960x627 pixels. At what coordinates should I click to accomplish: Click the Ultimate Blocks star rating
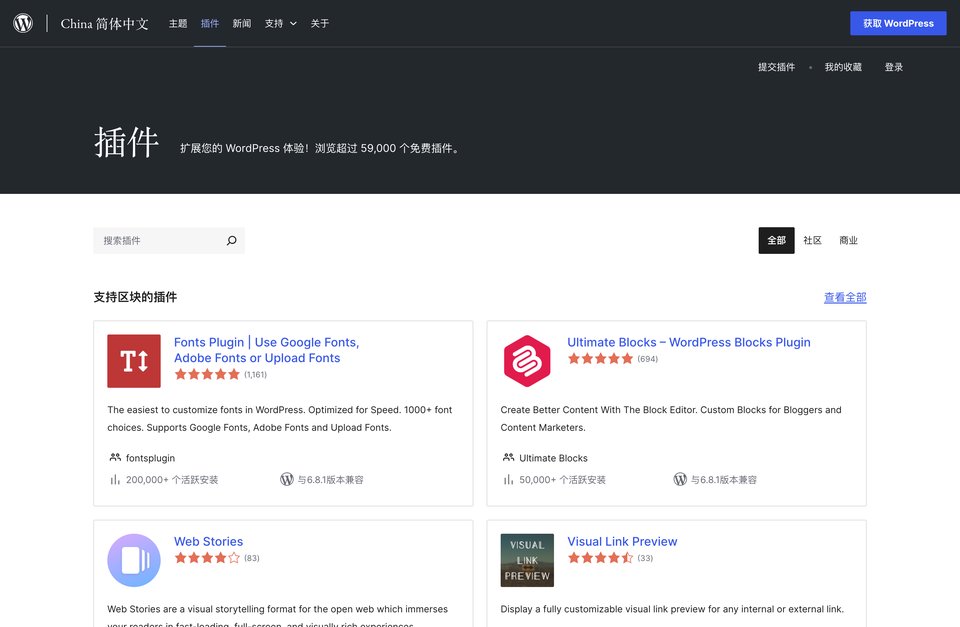600,359
